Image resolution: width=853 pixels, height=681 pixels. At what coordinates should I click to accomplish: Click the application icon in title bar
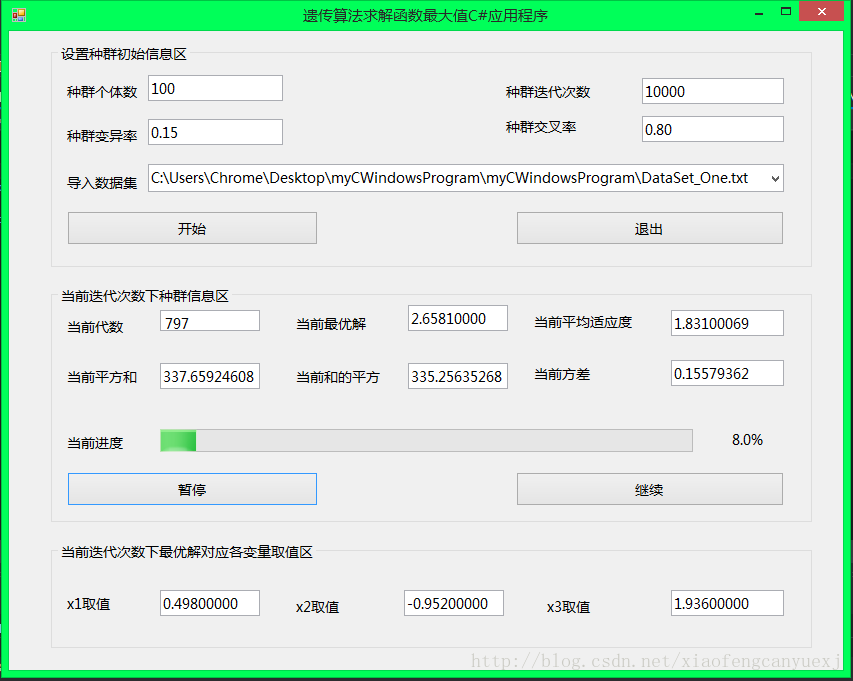tap(18, 15)
